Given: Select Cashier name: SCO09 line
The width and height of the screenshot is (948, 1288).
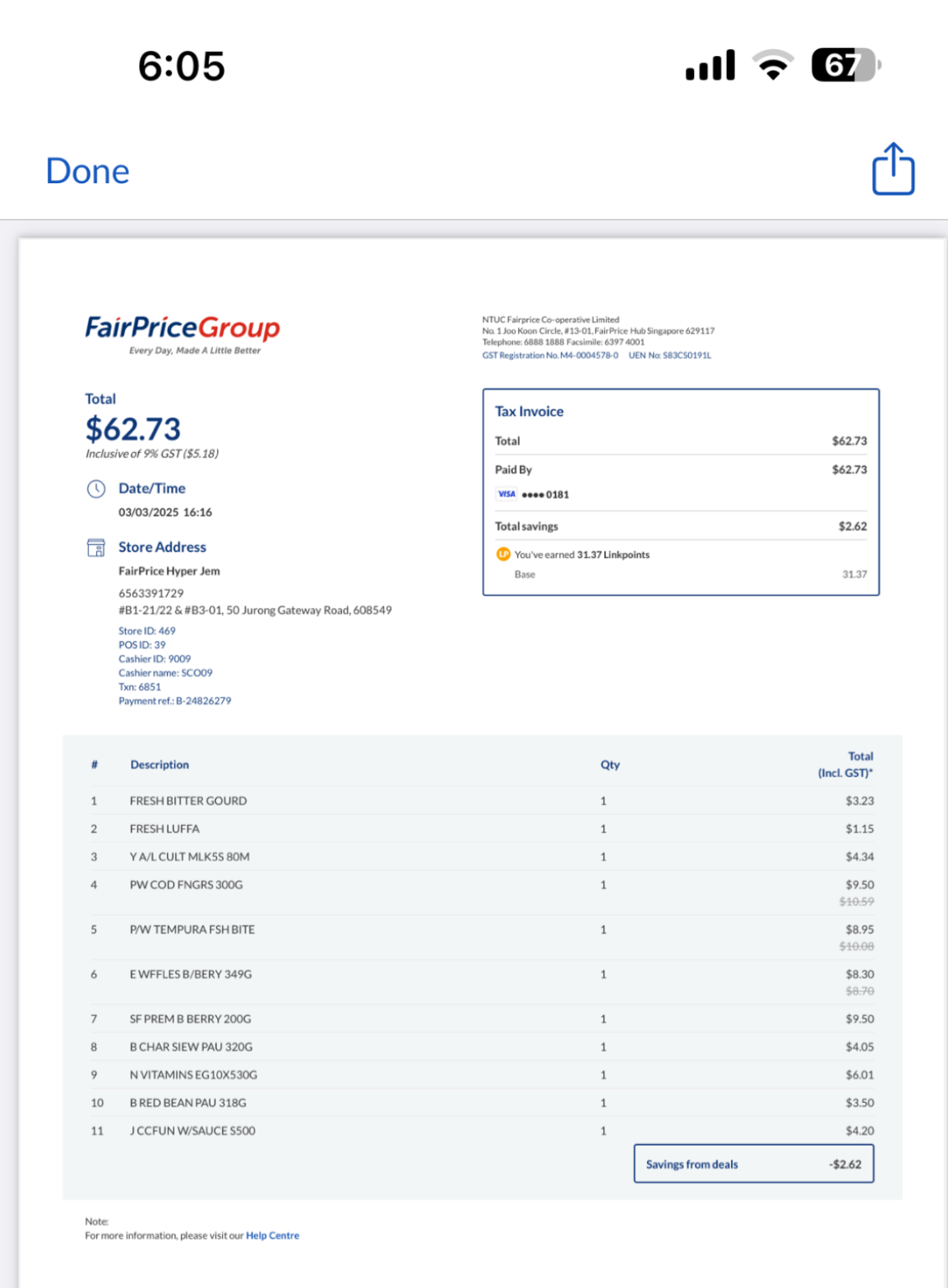Looking at the screenshot, I should click(x=165, y=672).
